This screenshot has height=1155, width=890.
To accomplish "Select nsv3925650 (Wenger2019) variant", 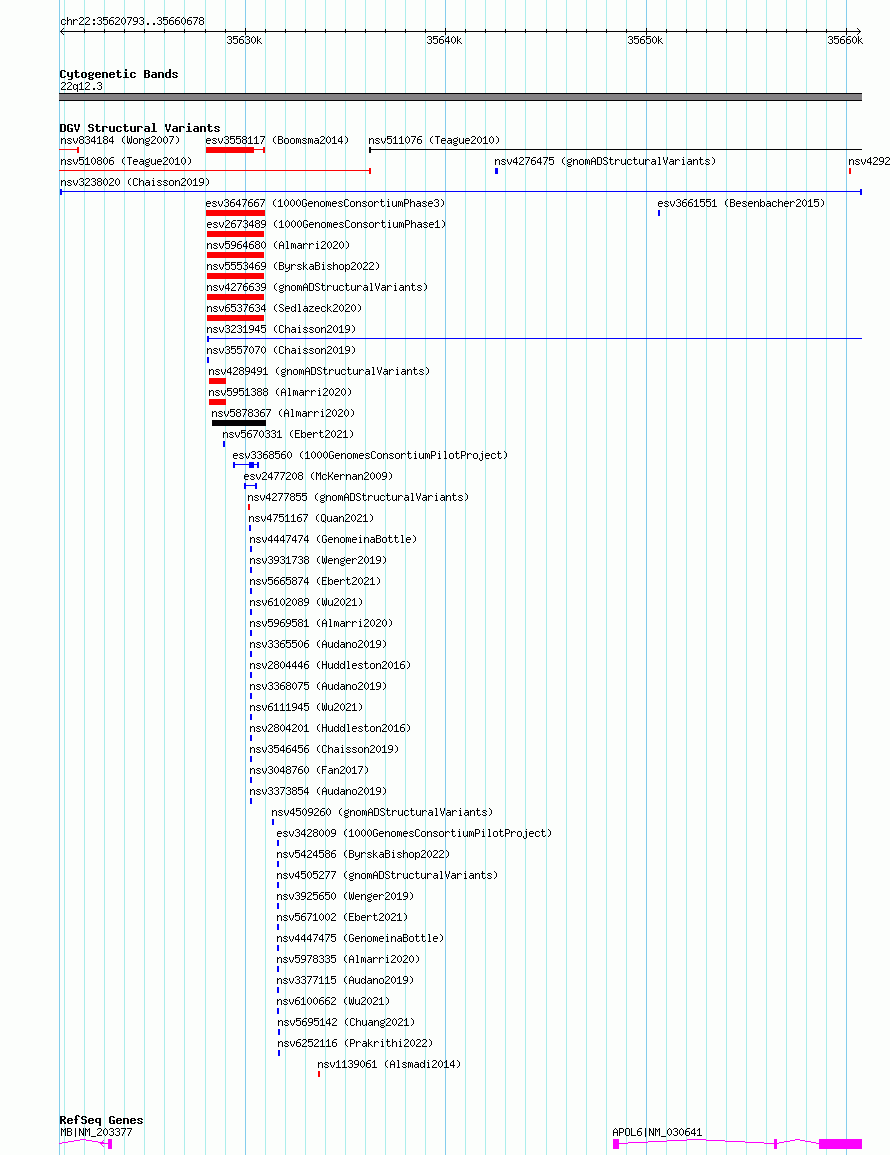I will [x=345, y=896].
